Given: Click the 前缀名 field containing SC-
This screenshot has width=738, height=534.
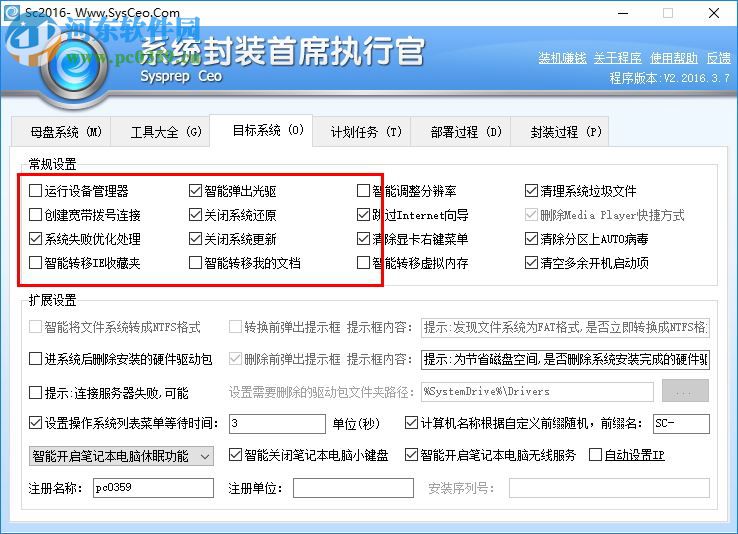Looking at the screenshot, I should [681, 423].
